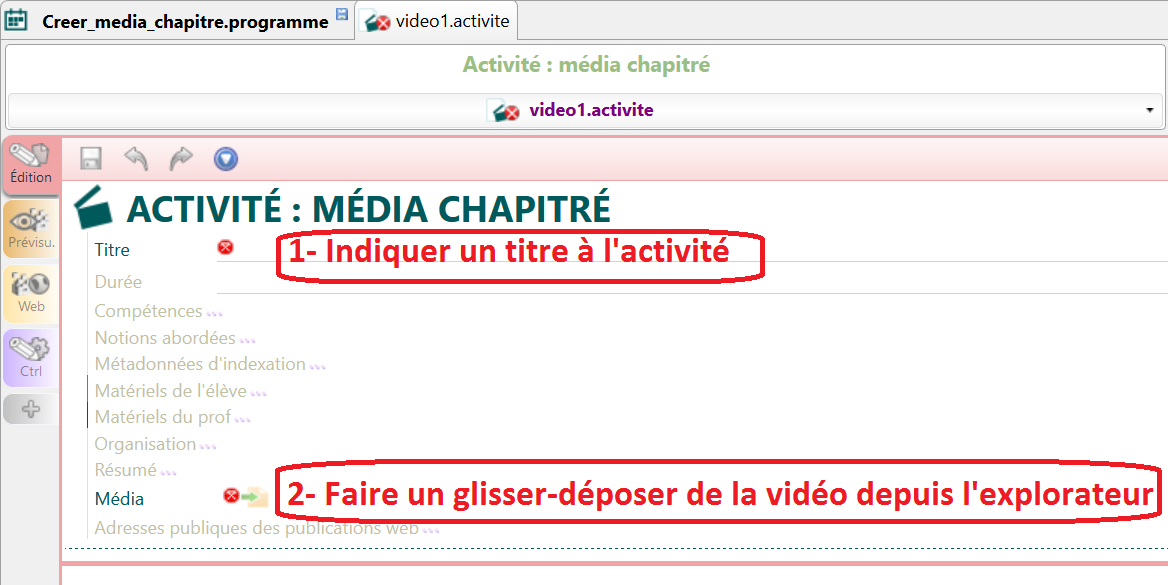Click the small save indicator on programme tab
The height and width of the screenshot is (585, 1168).
pyautogui.click(x=343, y=14)
